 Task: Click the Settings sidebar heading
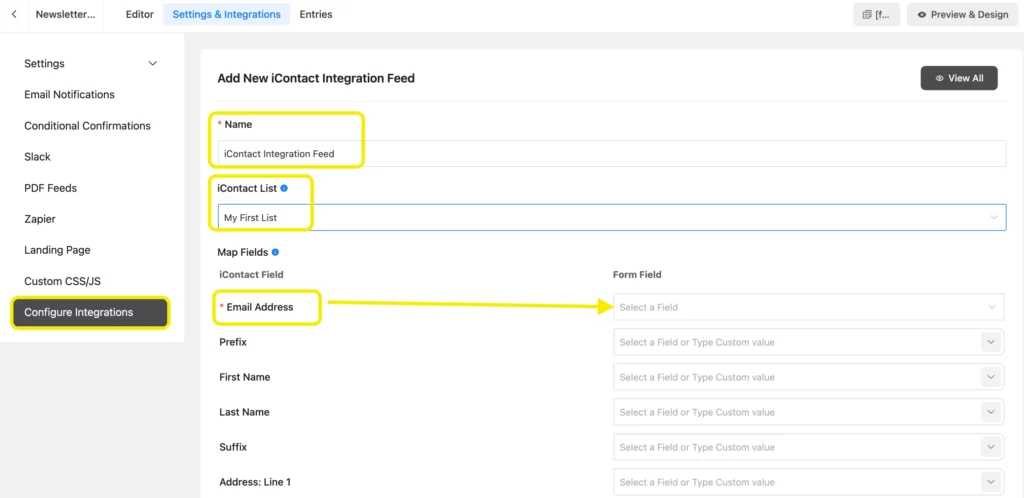[x=44, y=64]
